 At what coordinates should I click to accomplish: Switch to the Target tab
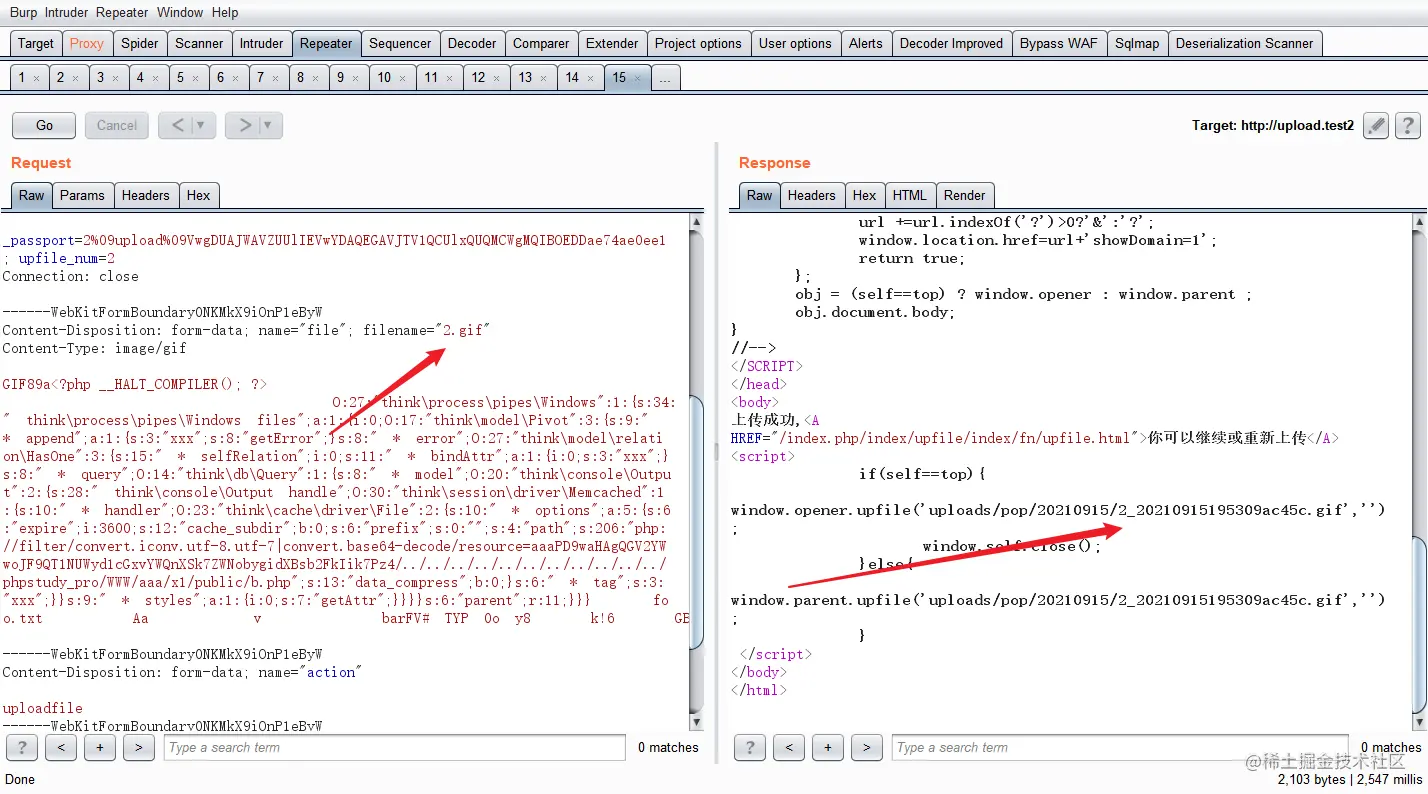pyautogui.click(x=36, y=43)
